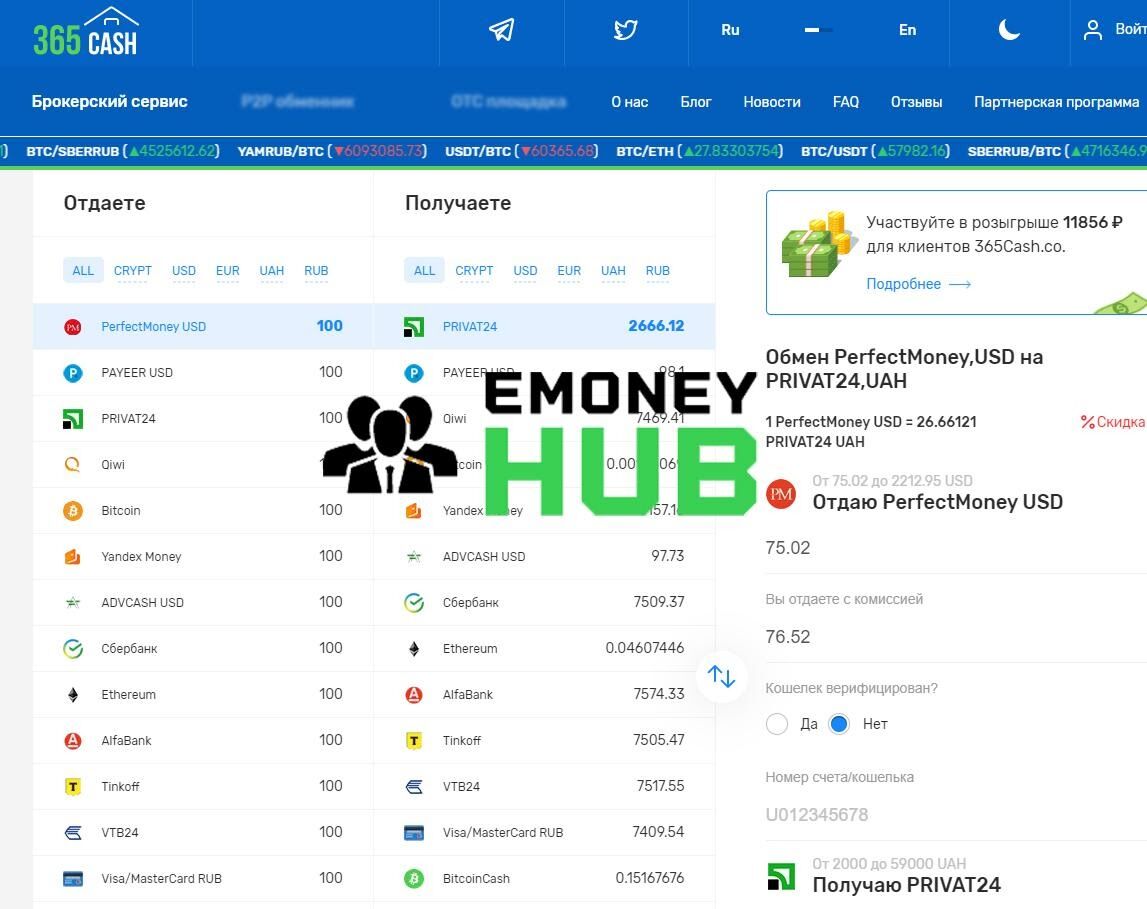Viewport: 1147px width, 909px height.
Task: Select the BTC/ETH ticker pair
Action: pos(699,151)
